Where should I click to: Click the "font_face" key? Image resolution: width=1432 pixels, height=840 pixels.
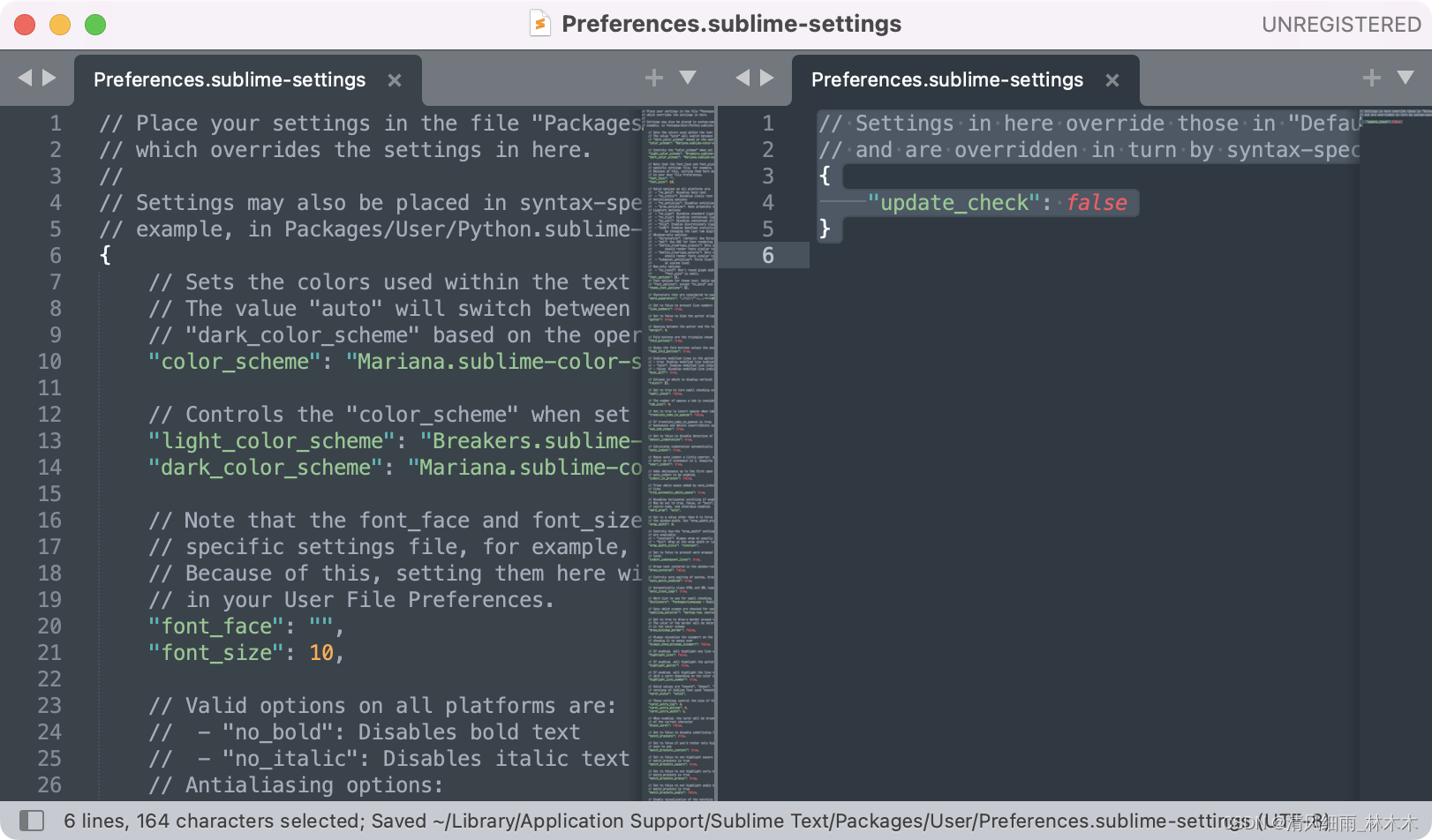click(x=216, y=626)
